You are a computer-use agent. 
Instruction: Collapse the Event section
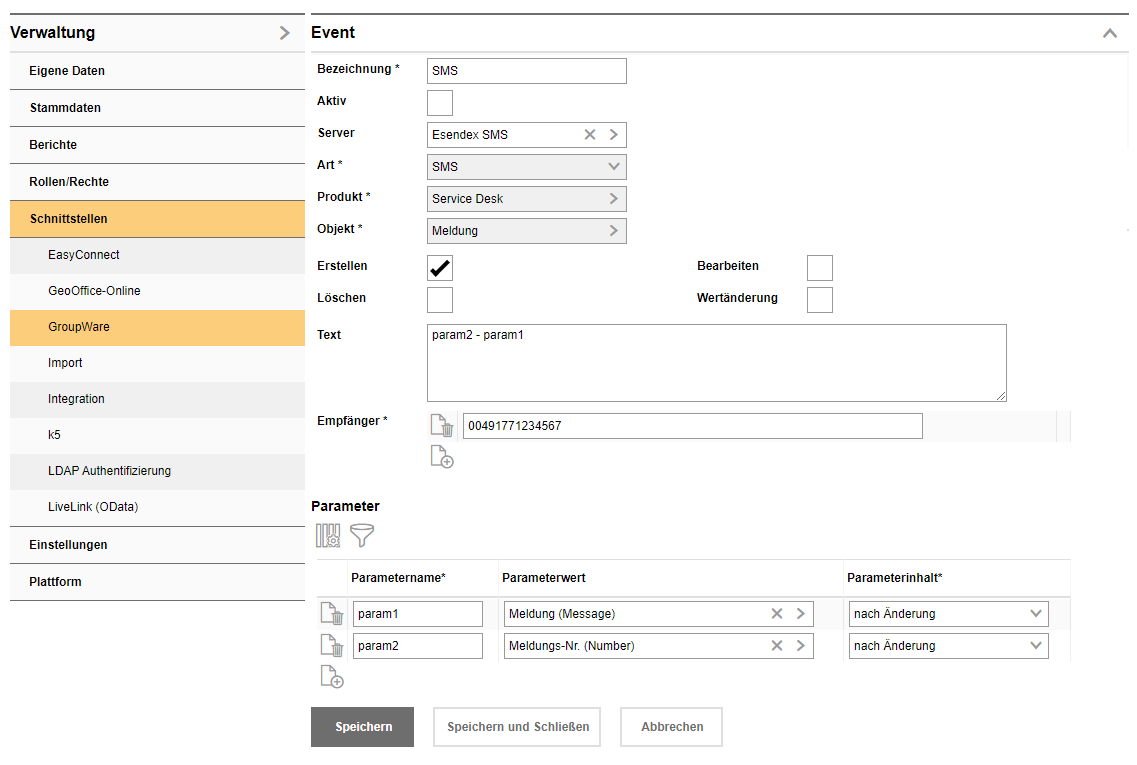1109,33
